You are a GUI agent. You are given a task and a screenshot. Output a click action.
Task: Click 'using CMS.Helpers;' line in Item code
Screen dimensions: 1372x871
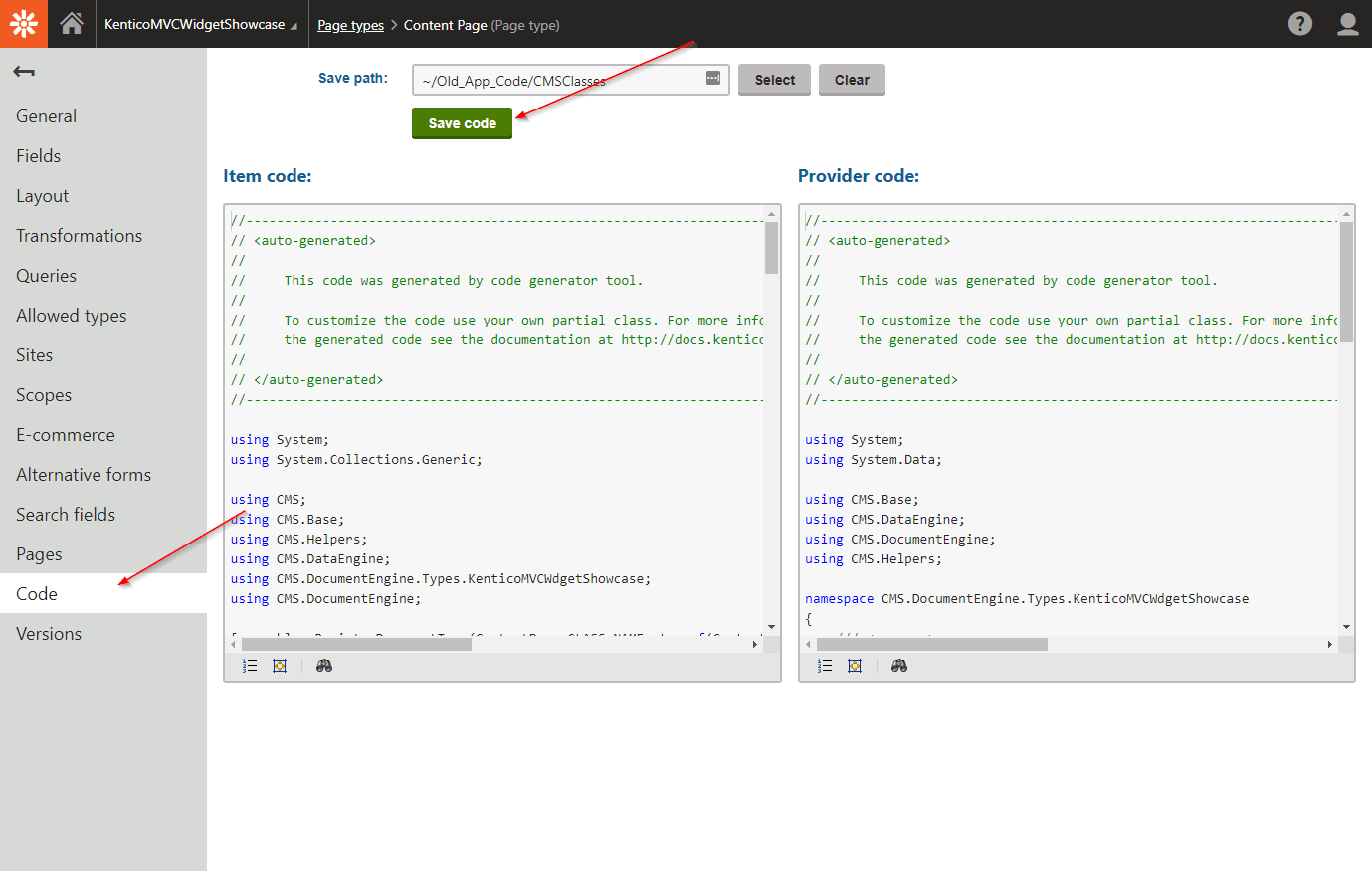pos(298,540)
